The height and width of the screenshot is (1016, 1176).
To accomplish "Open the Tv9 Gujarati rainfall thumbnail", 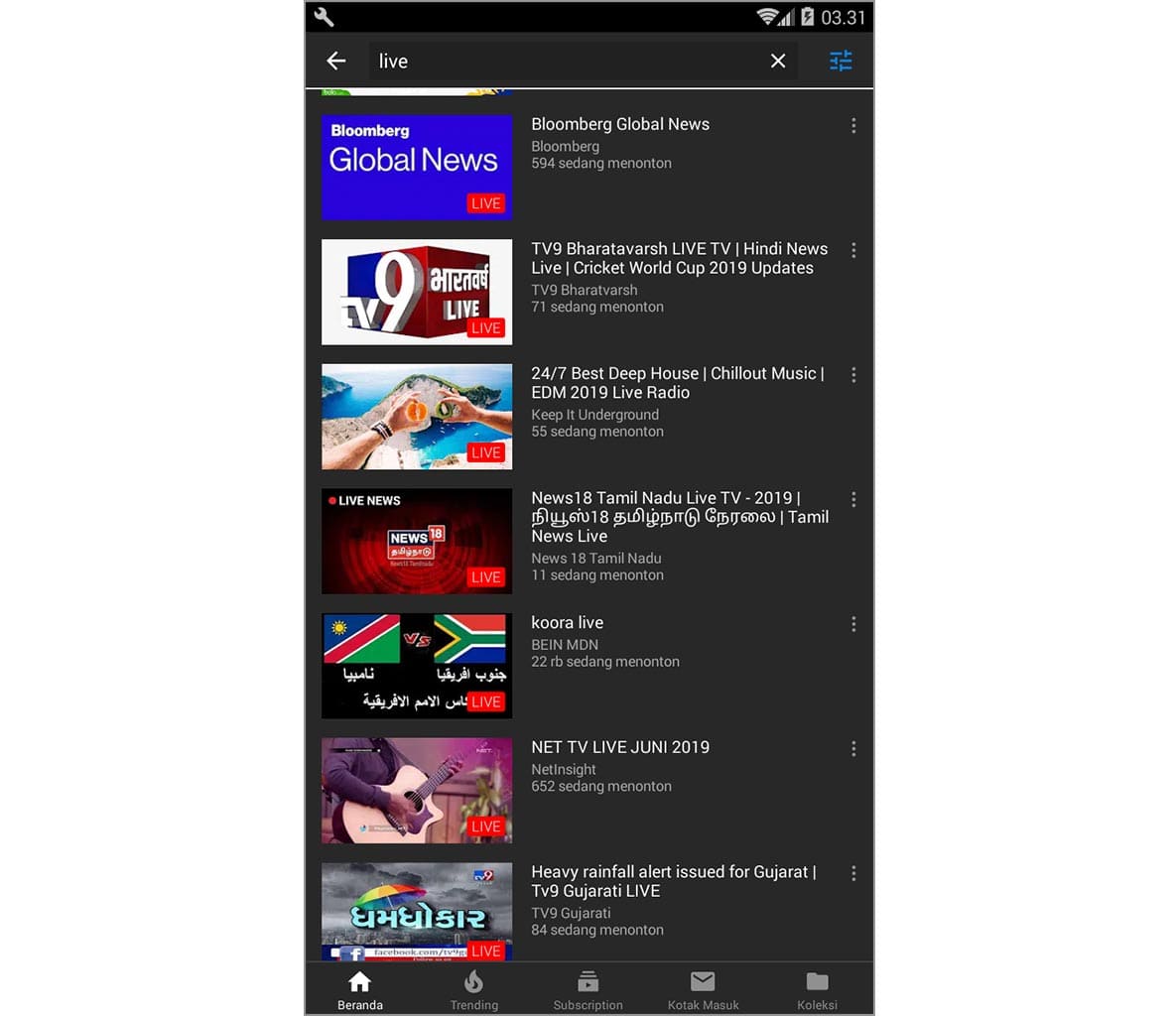I will [417, 912].
